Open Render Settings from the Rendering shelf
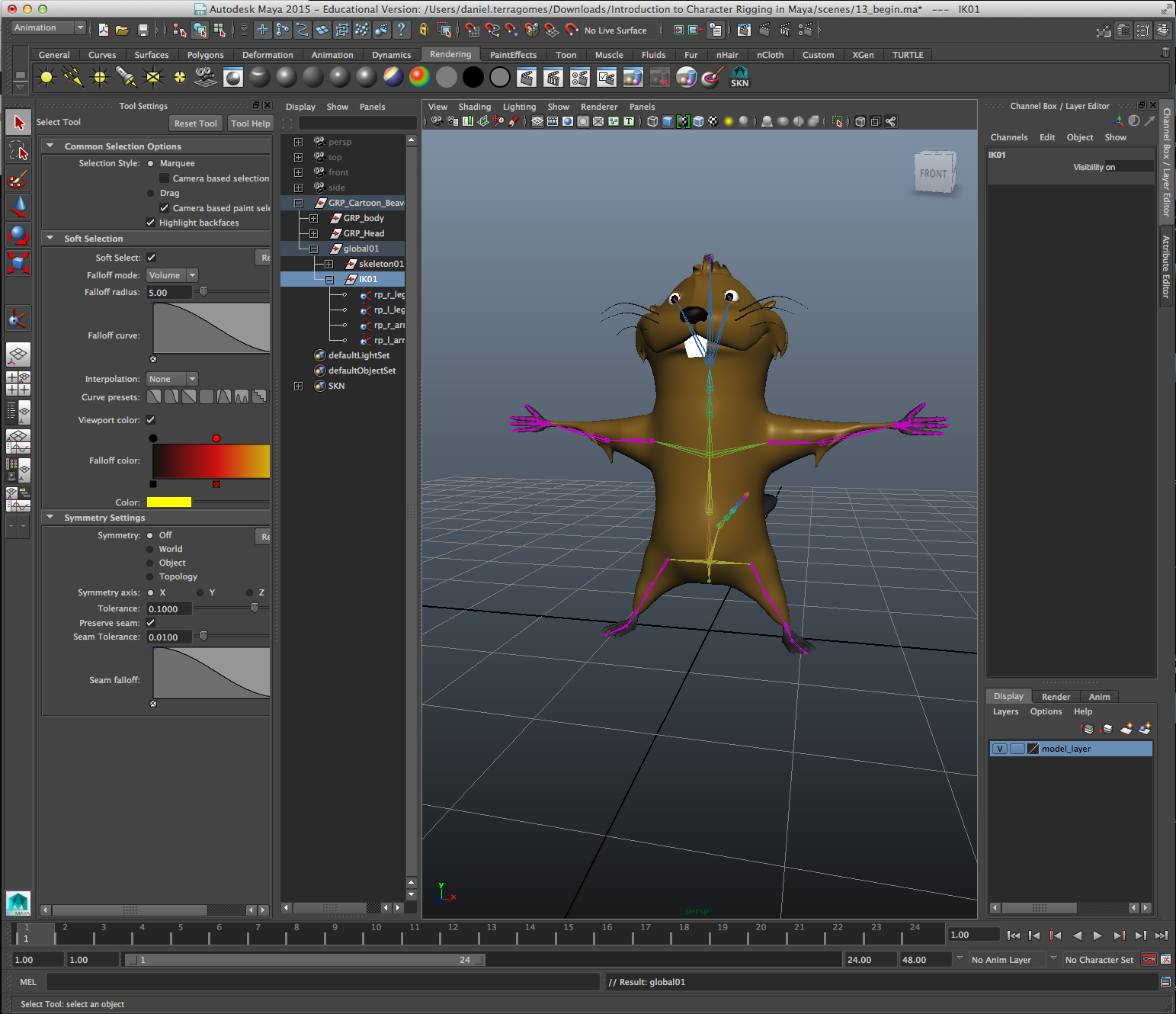 coord(606,77)
